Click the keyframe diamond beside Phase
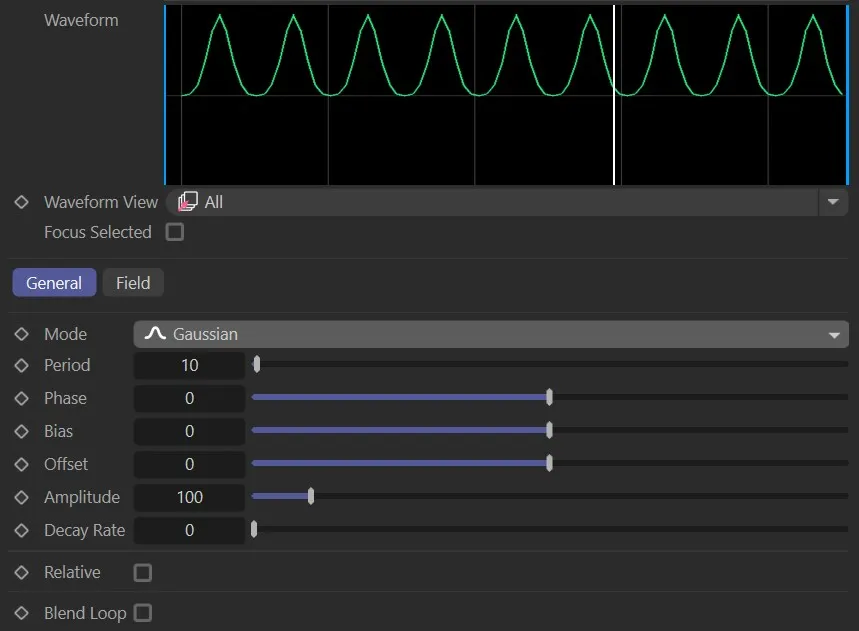This screenshot has height=631, width=859. point(21,398)
